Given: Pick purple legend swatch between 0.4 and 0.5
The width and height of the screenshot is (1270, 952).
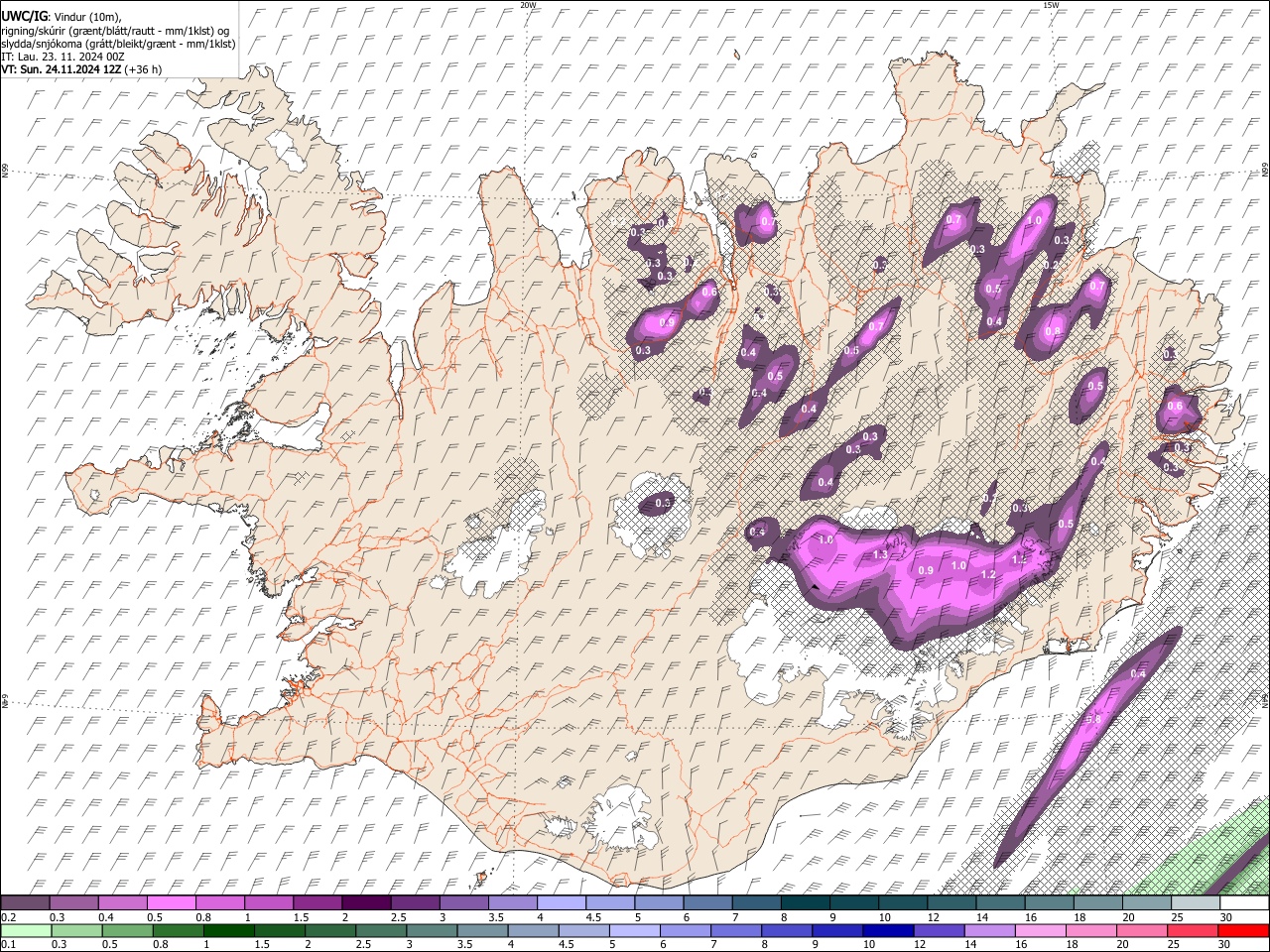Looking at the screenshot, I should 122,903.
